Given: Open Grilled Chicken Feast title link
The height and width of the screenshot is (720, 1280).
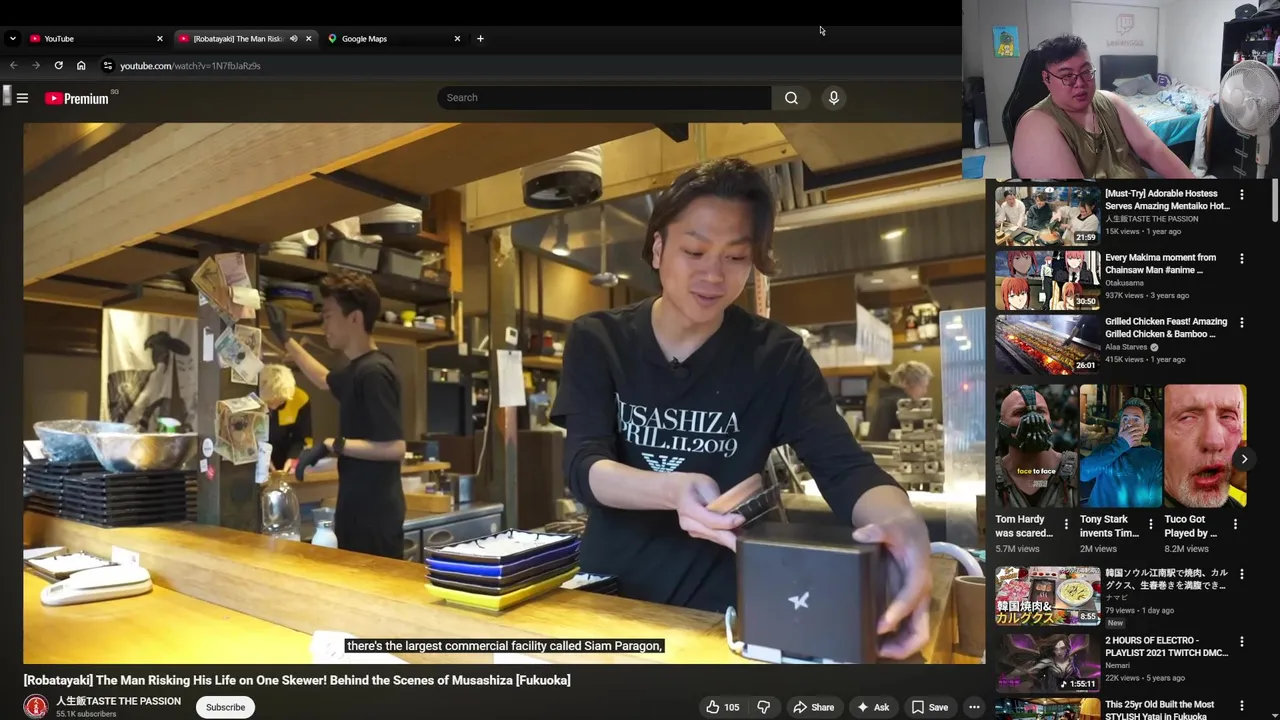Looking at the screenshot, I should 1166,328.
